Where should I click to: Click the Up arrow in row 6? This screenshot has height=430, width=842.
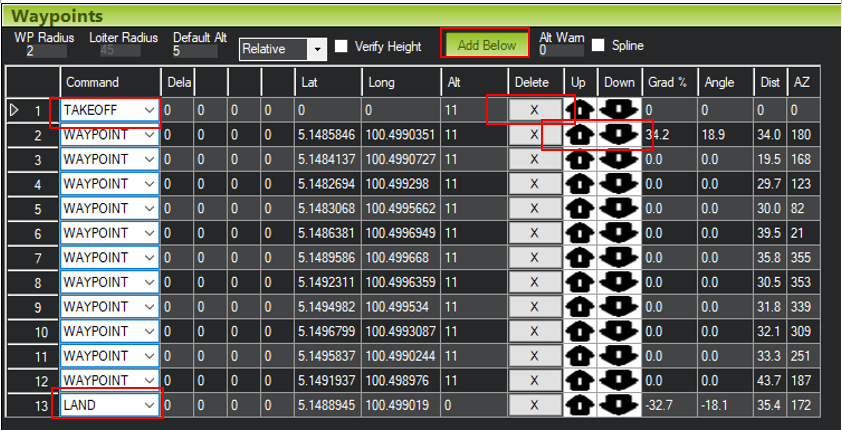(580, 233)
